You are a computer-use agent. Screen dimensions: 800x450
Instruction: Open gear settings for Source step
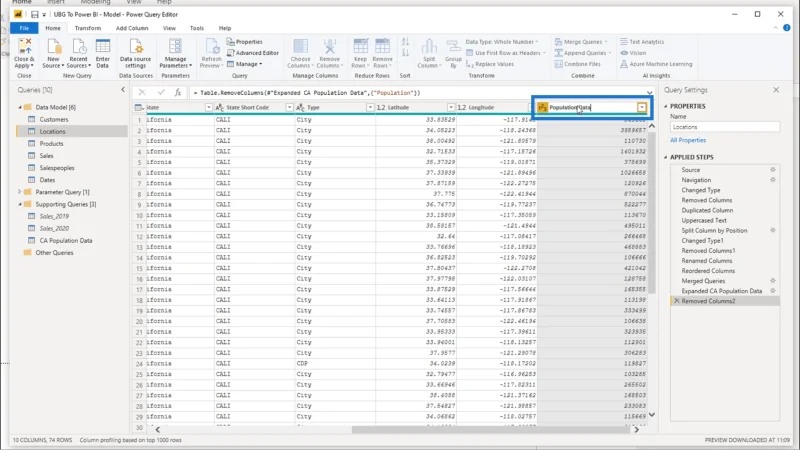[772, 170]
